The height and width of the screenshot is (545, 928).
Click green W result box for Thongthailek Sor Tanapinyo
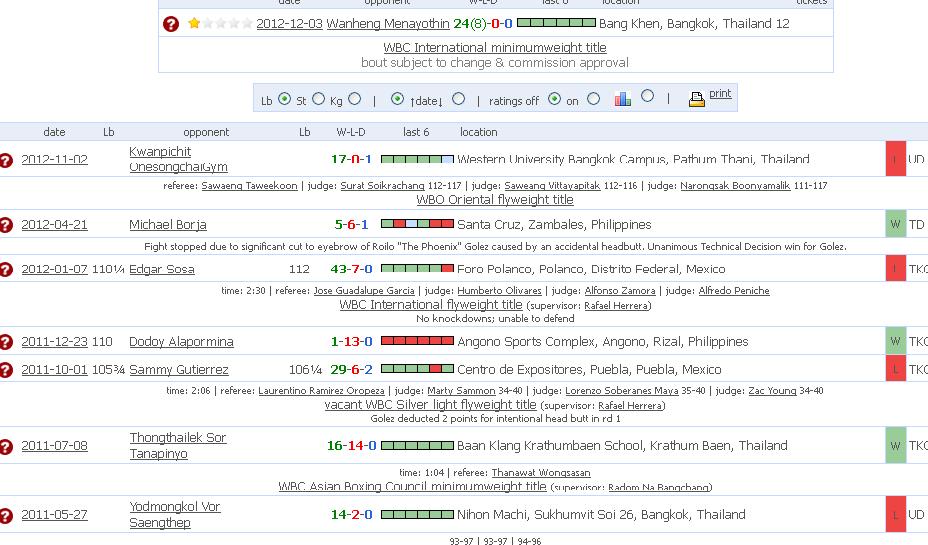895,445
